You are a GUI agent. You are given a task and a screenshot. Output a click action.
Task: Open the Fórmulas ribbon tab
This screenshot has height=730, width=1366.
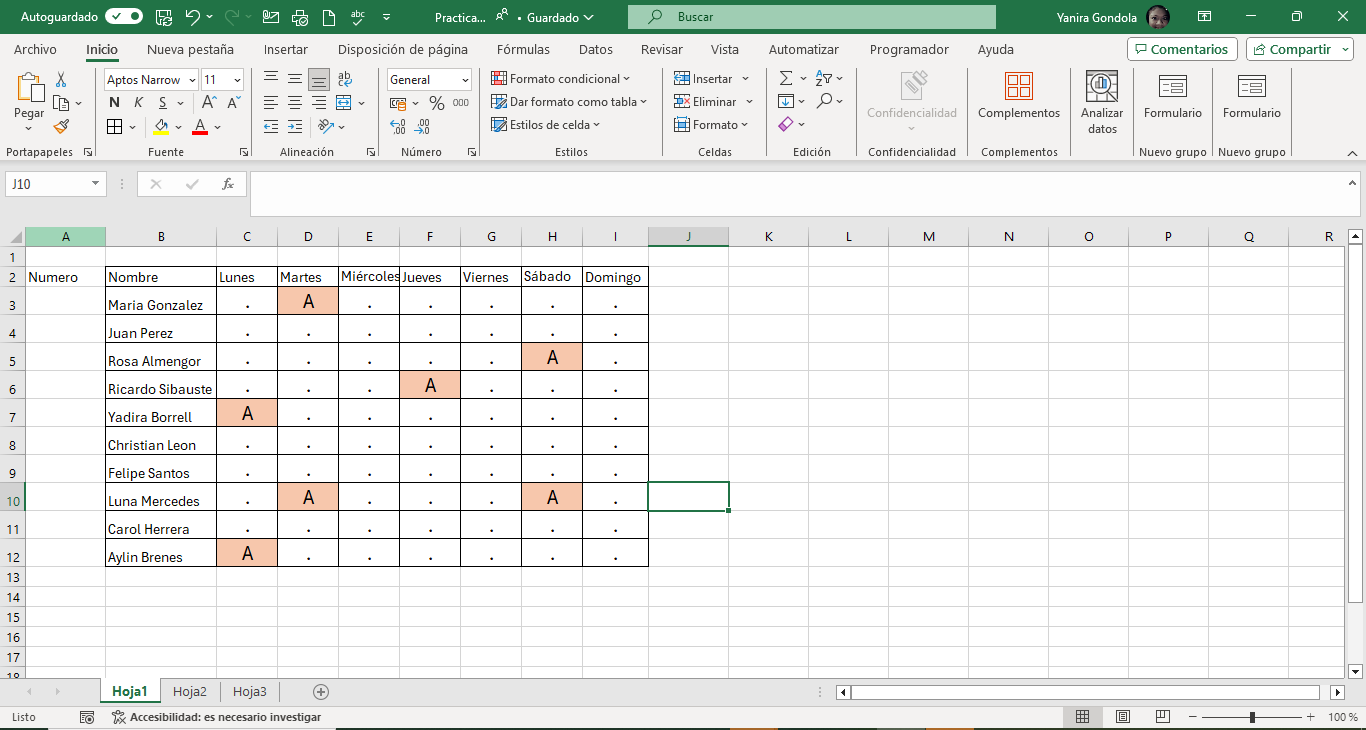coord(523,49)
